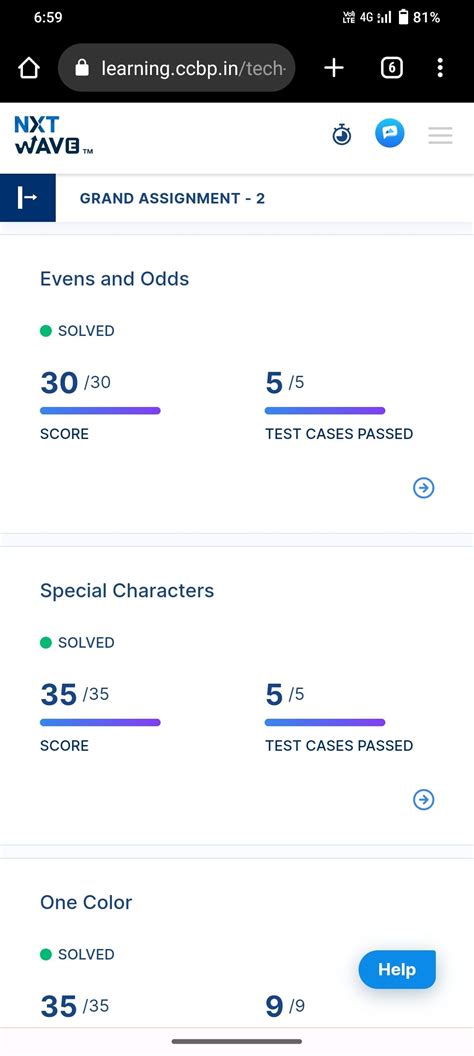Click the GRAND ASSIGNMENT - 2 header

(x=172, y=199)
